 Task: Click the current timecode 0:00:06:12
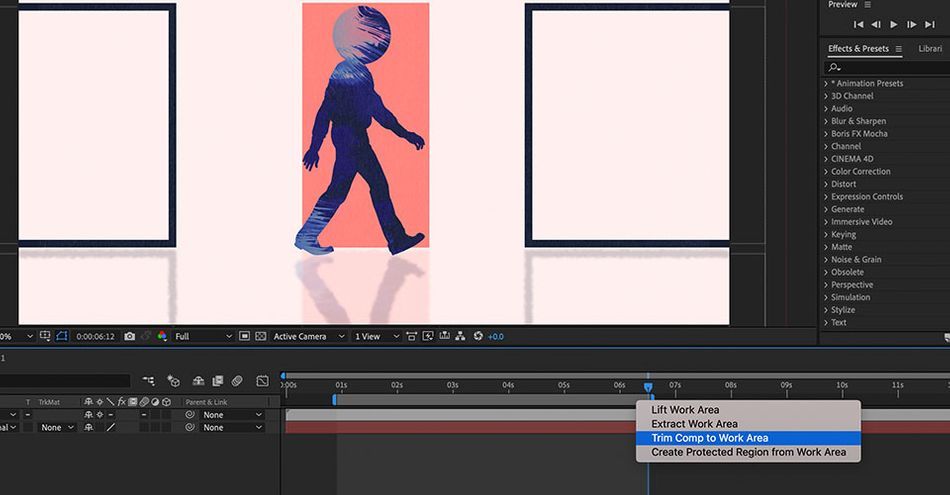(x=95, y=336)
